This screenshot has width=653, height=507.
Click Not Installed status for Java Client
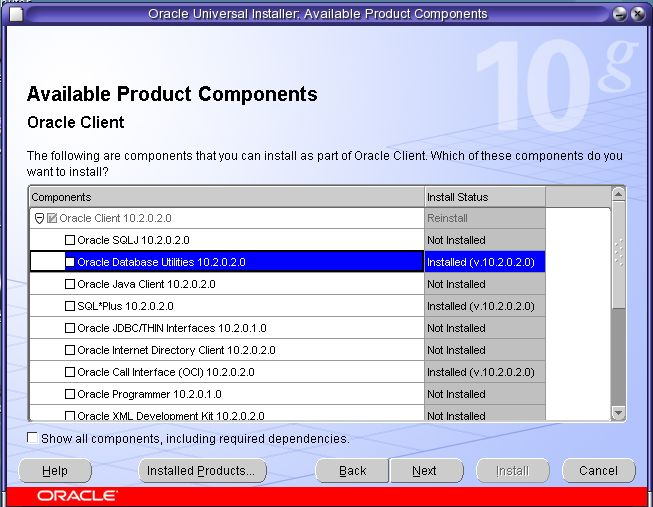click(485, 284)
